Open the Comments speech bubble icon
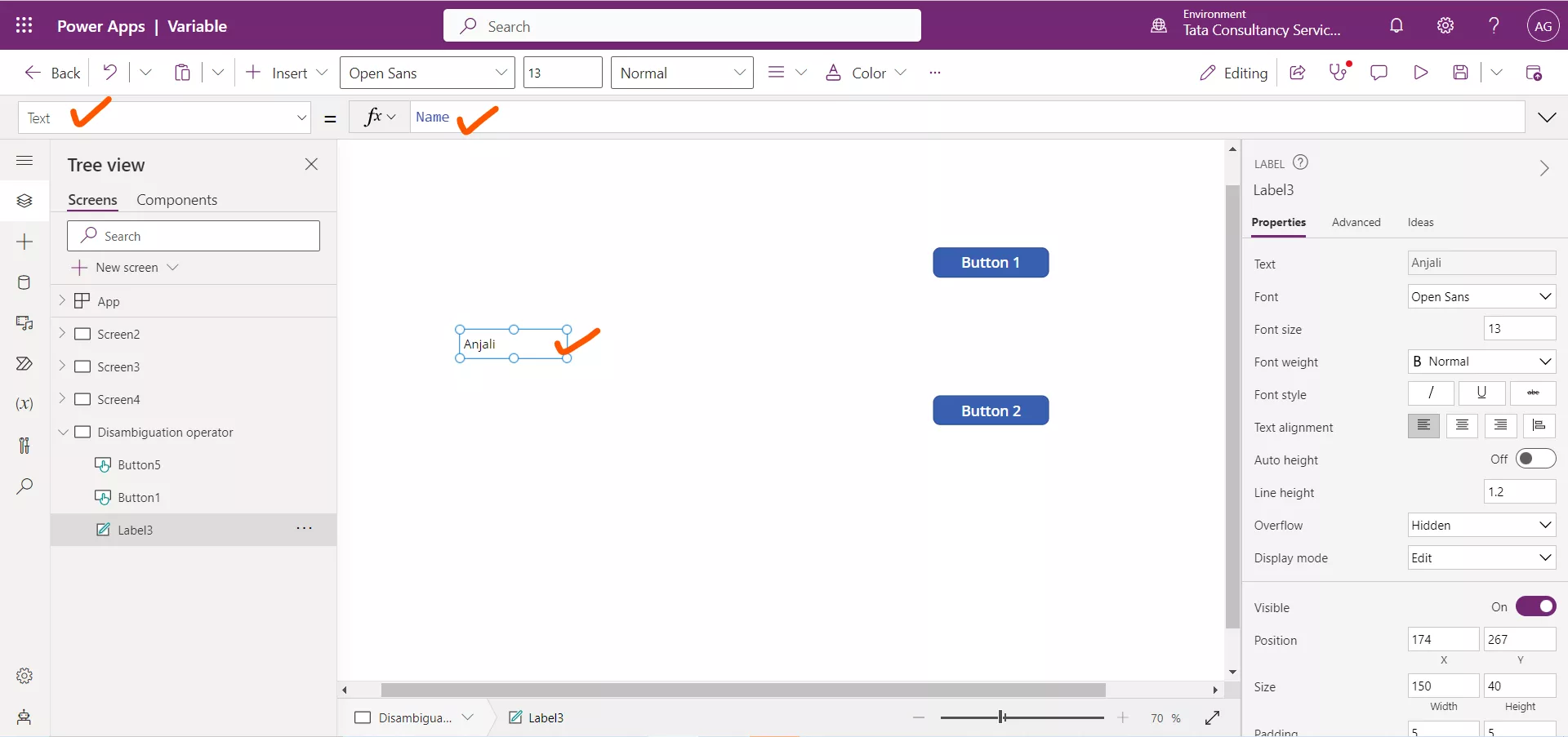Image resolution: width=1568 pixels, height=737 pixels. pos(1379,73)
